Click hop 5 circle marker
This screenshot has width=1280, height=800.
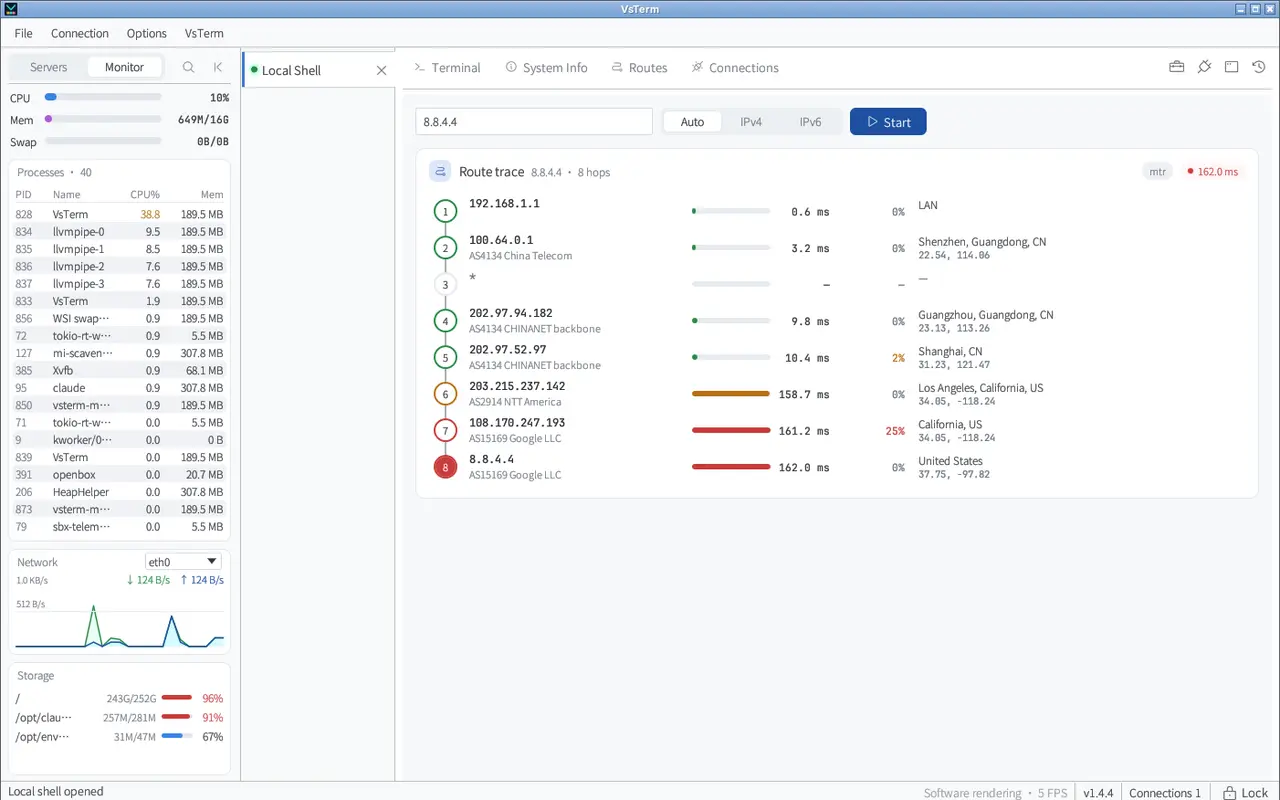coord(445,358)
